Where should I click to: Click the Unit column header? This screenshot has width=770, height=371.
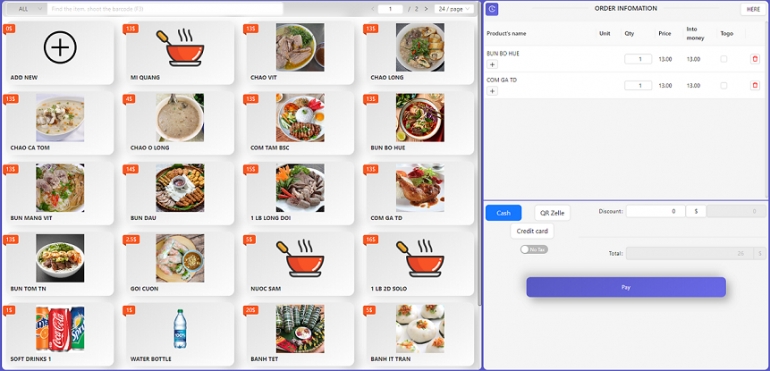(x=605, y=33)
